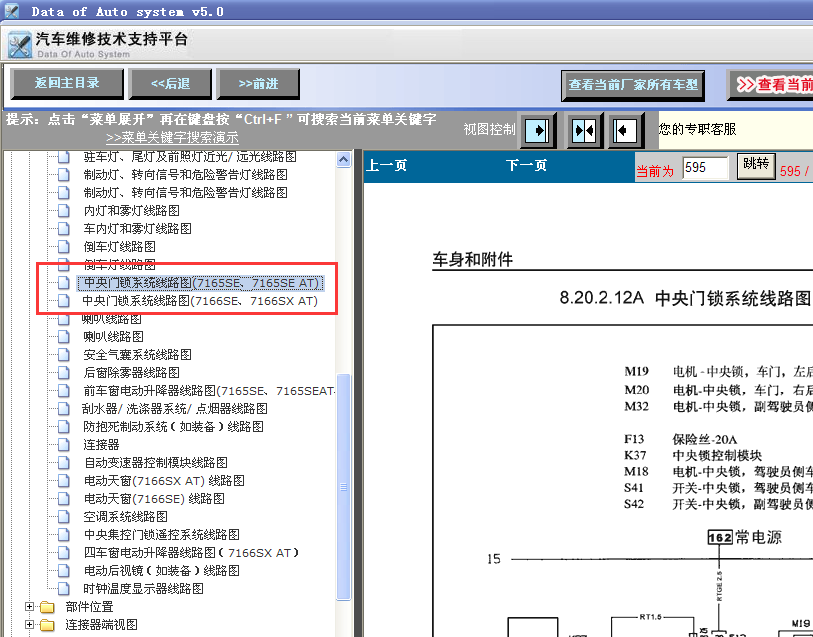Screen dimensions: 813x637
Task: Click the 部件位置 folder icon
Action: [47, 606]
